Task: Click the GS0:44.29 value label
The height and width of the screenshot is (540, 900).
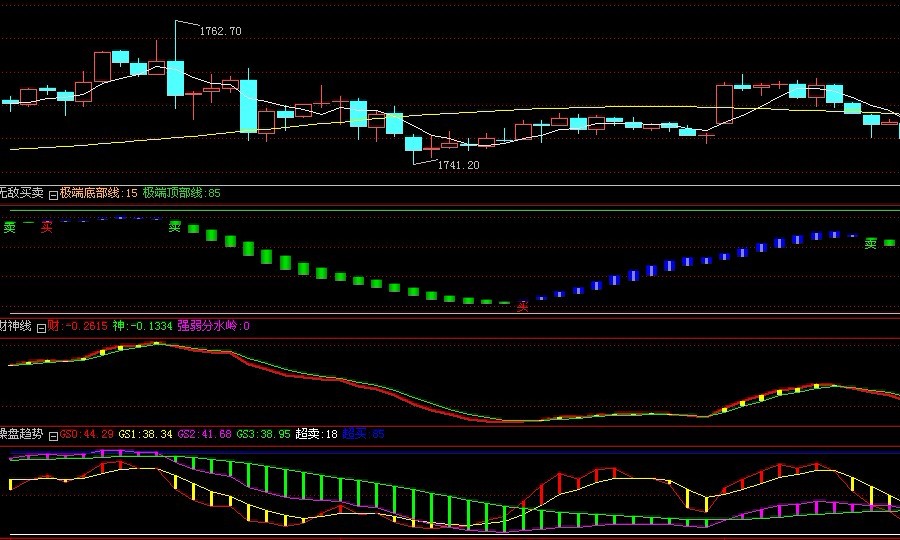Action: pos(87,434)
